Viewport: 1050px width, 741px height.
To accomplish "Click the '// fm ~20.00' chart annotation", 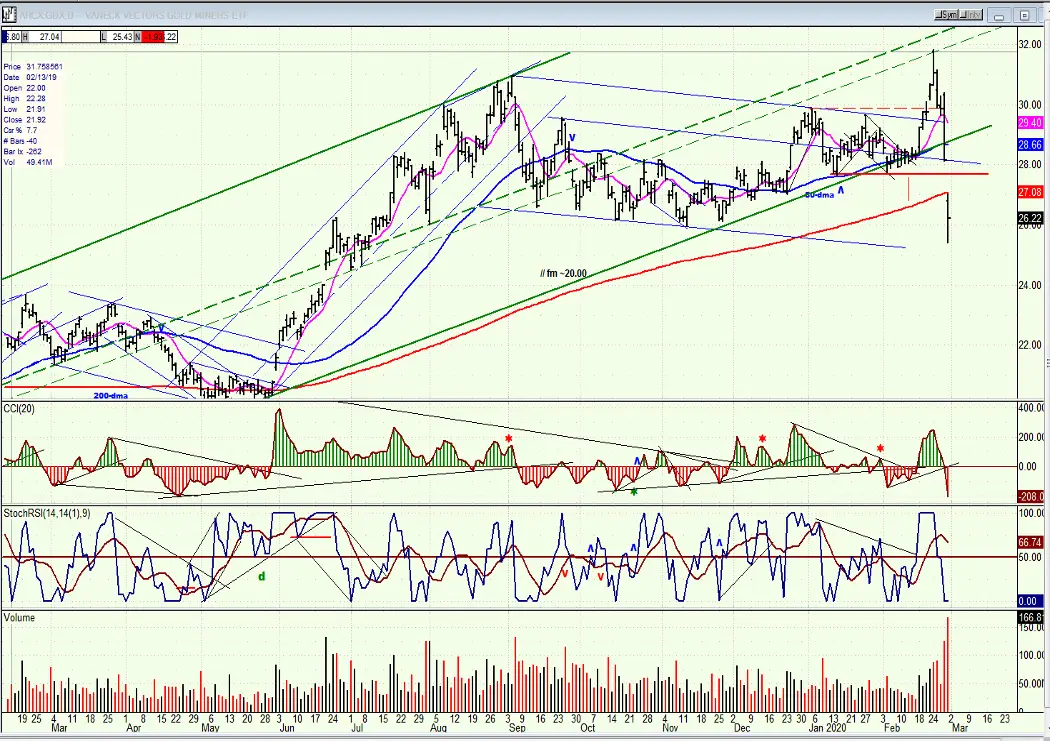I will (x=563, y=273).
